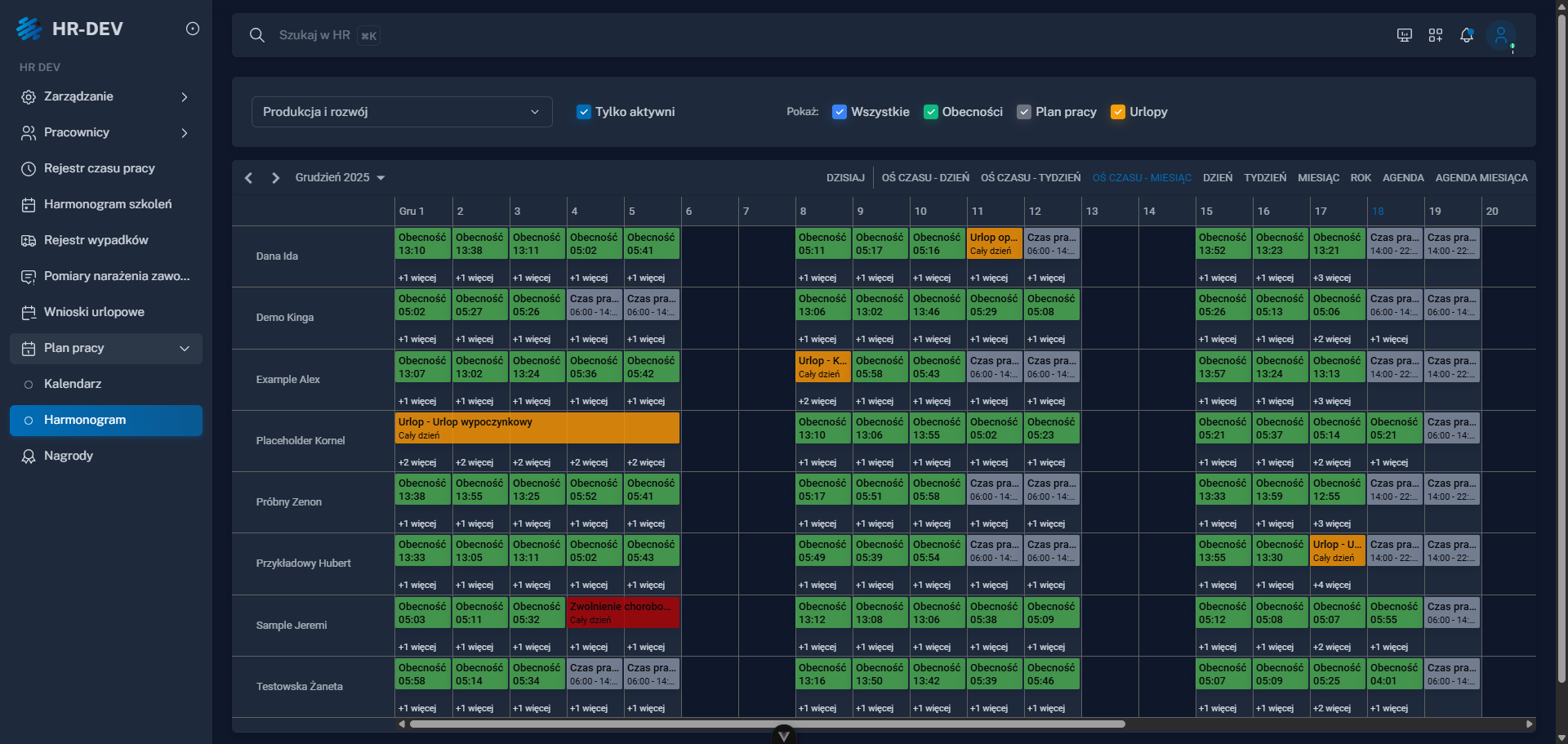Click the monitor/dashboard icon near notifications
The height and width of the screenshot is (744, 1568).
pos(1404,35)
